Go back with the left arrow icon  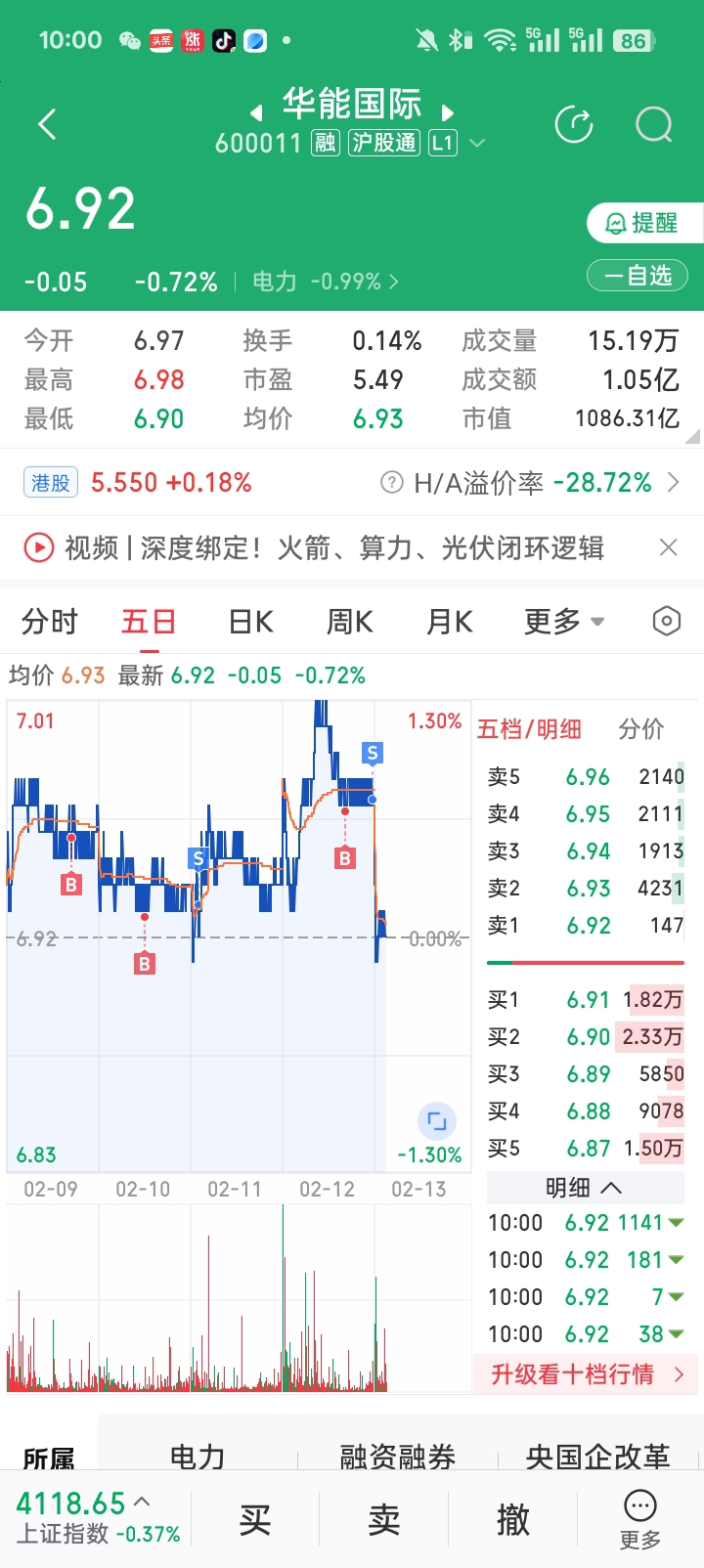[x=47, y=125]
